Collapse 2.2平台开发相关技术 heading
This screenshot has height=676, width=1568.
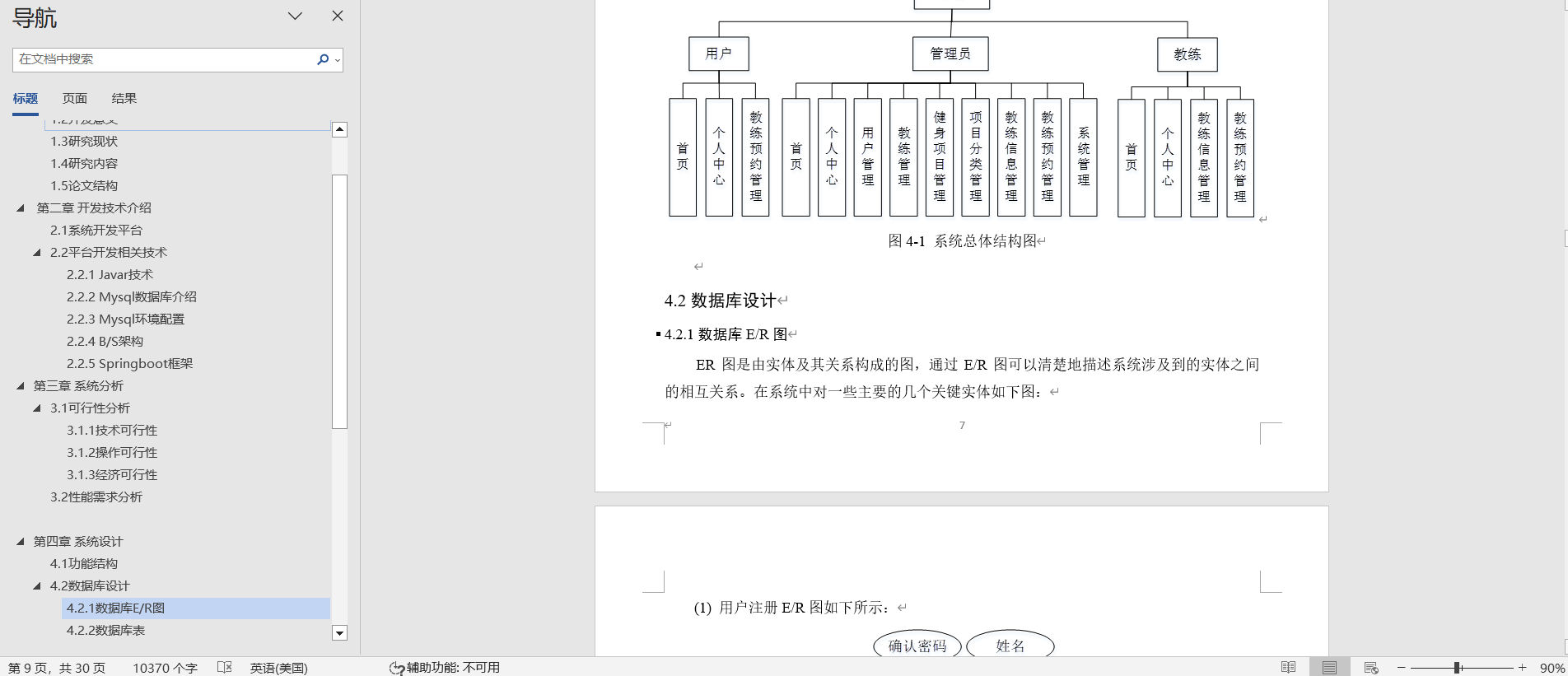pos(37,253)
